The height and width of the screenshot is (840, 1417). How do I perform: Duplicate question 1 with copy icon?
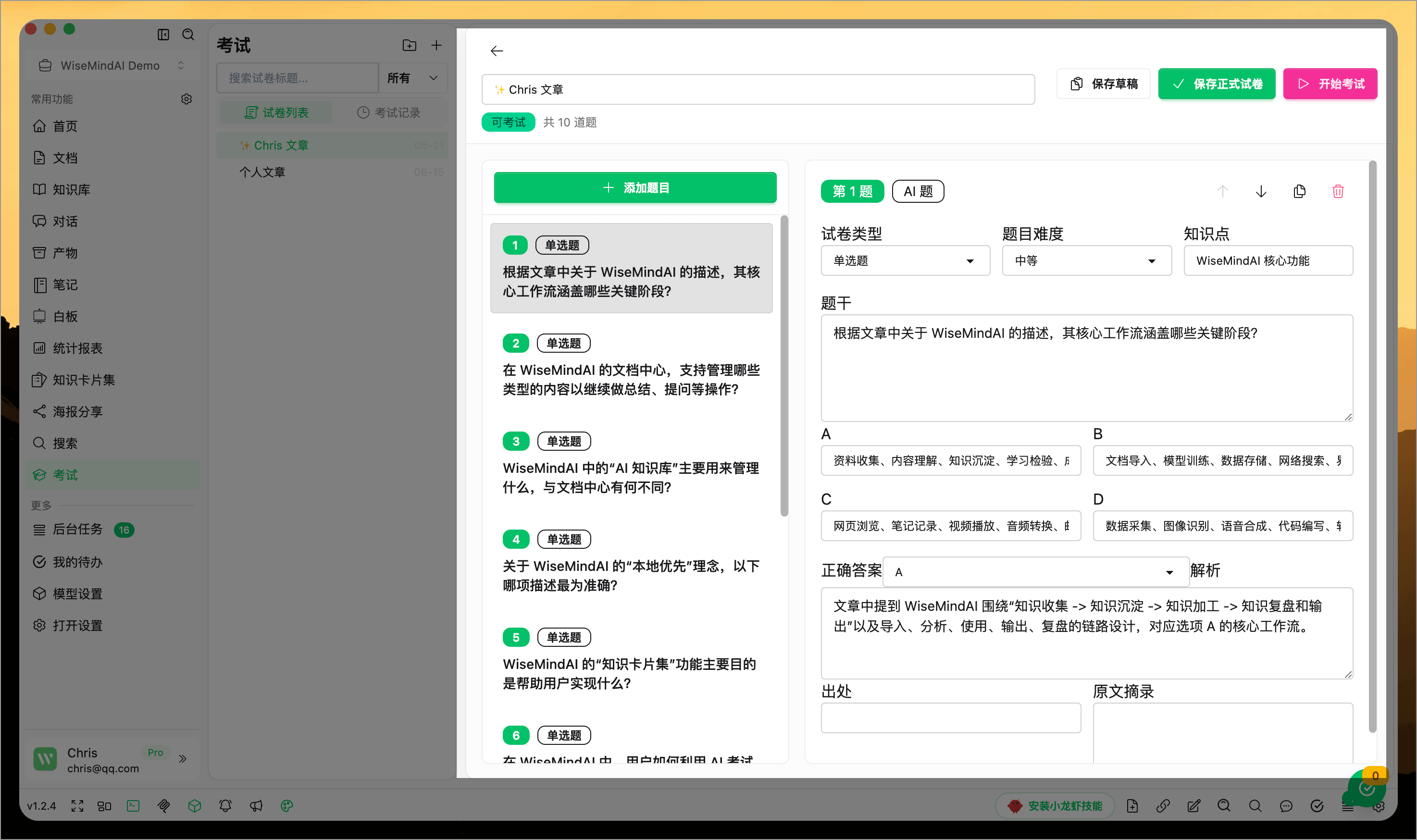click(x=1299, y=191)
